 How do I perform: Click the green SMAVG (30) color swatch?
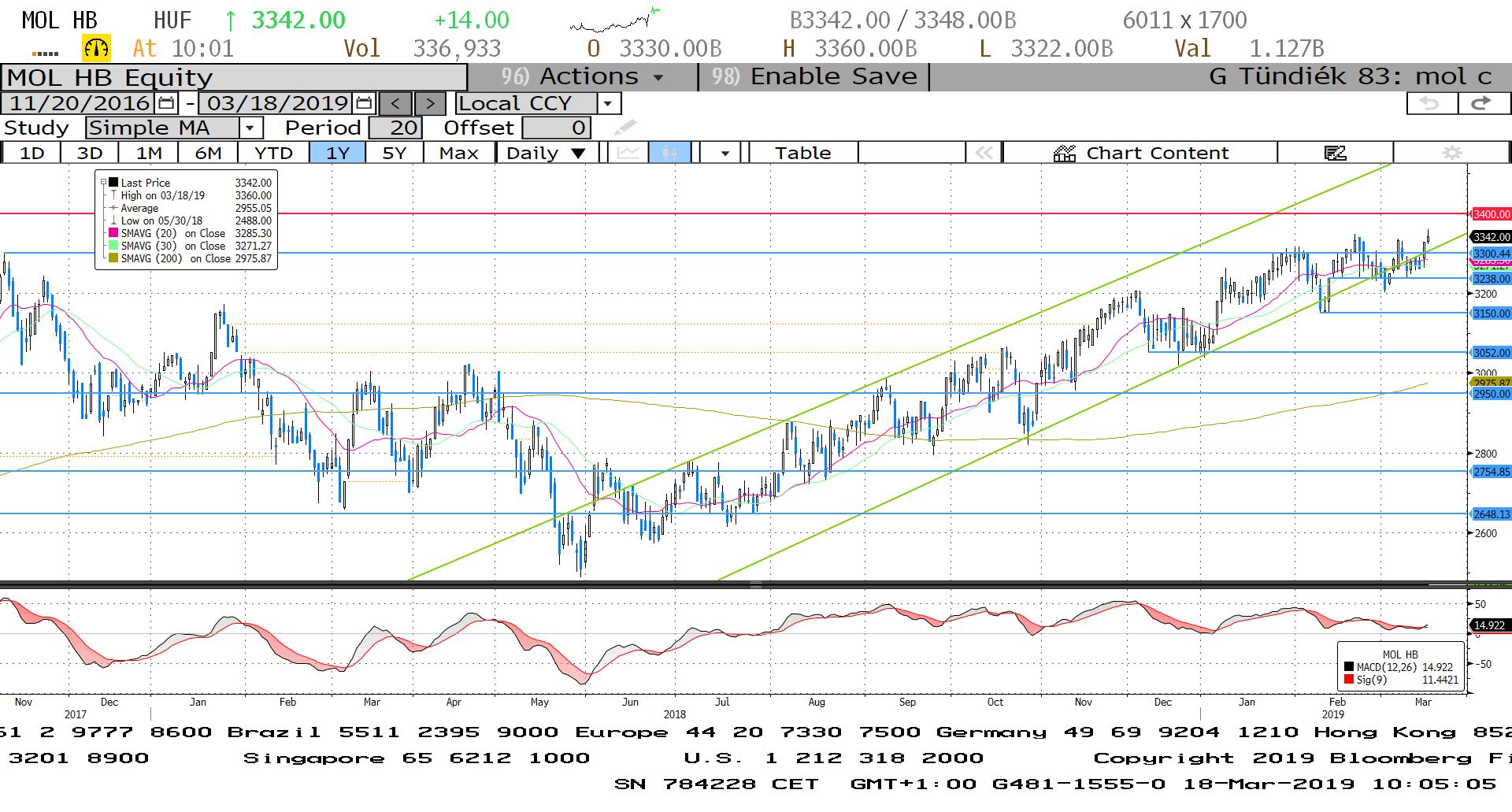tap(113, 246)
